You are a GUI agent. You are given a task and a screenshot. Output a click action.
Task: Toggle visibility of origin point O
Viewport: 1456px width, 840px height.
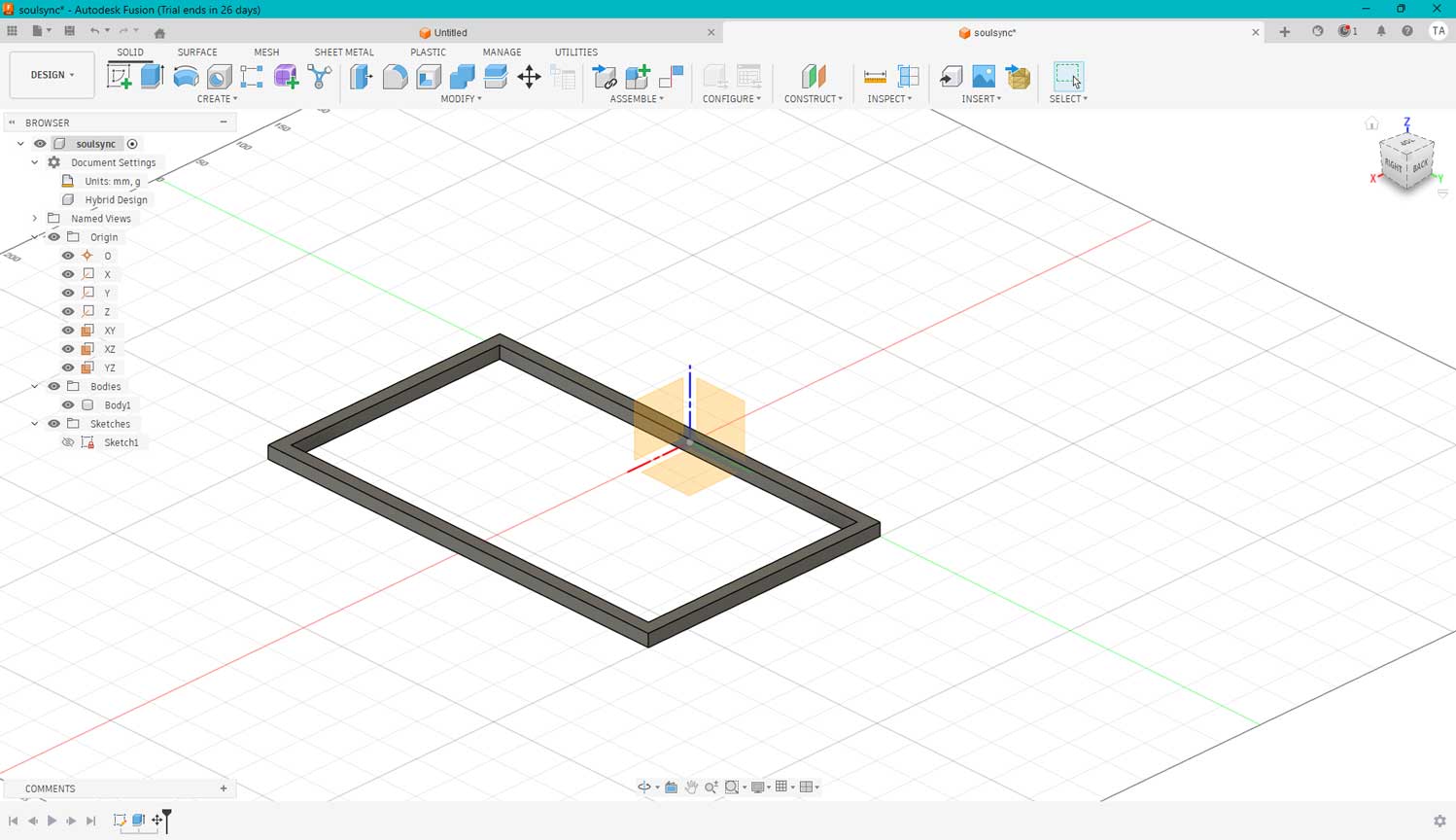tap(68, 256)
